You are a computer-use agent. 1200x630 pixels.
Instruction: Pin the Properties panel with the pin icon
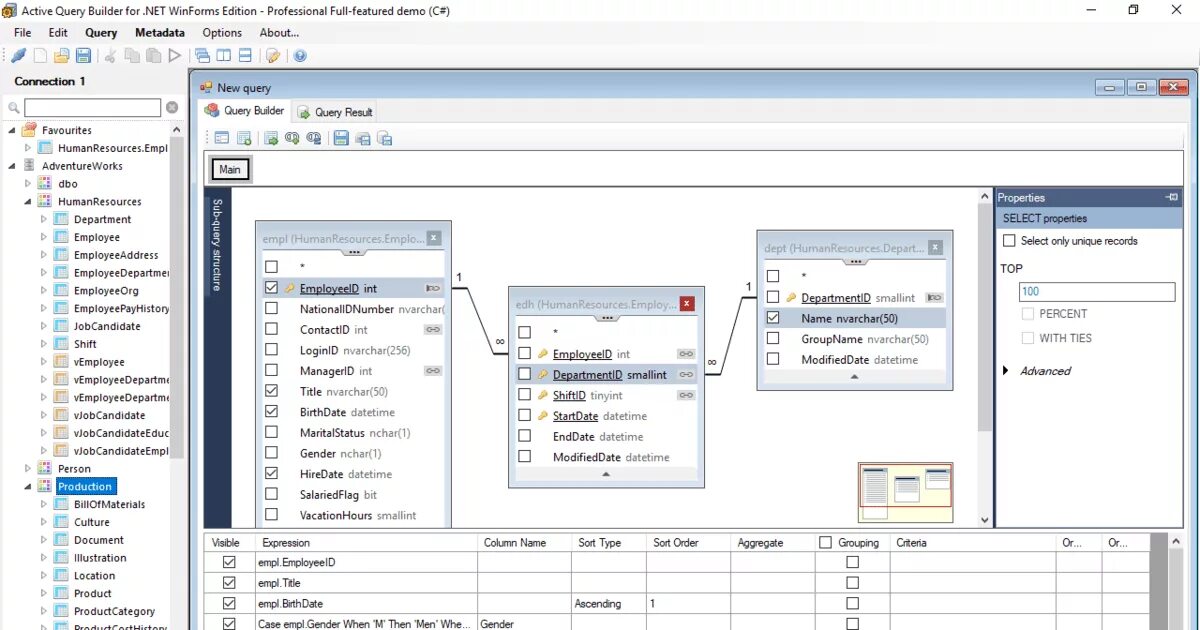(1172, 198)
